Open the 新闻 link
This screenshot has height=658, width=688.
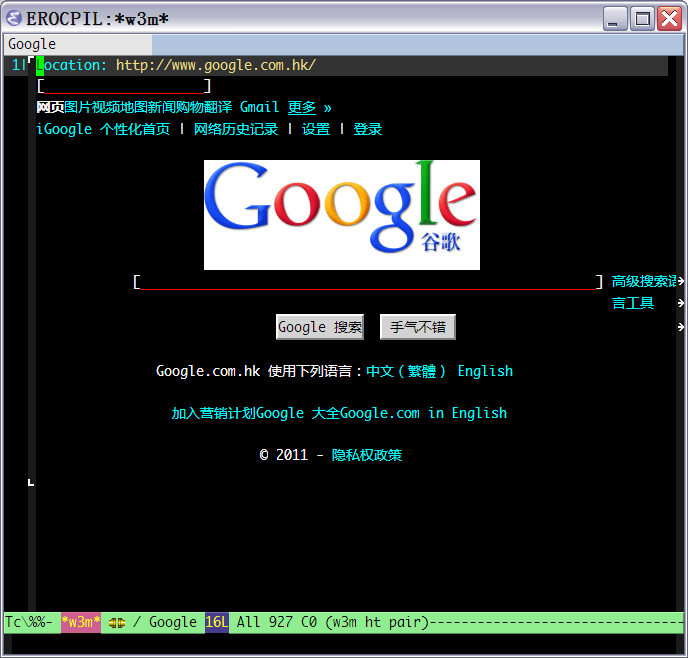coord(162,107)
